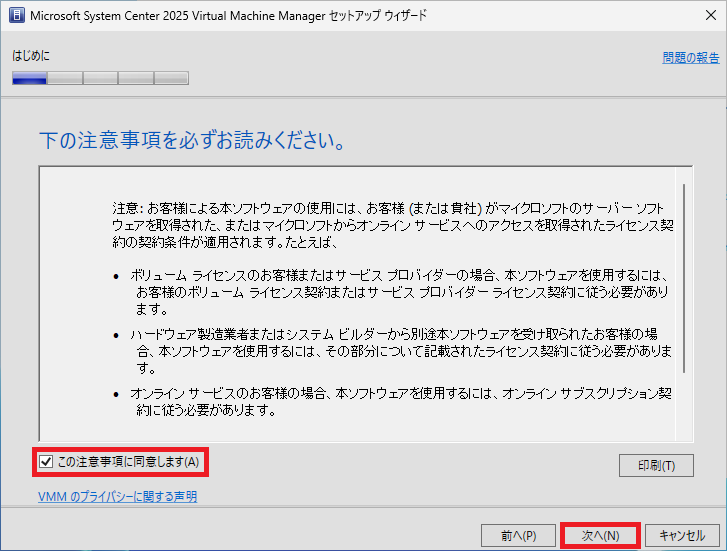Open the VMM のプライバシーに関する声明 link

[117, 497]
